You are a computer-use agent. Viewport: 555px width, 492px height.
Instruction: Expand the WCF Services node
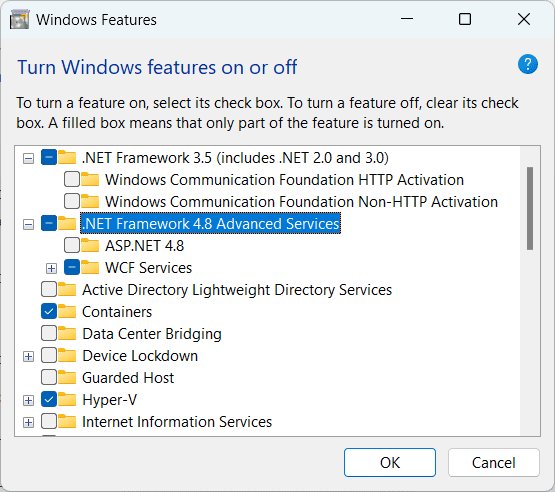coord(51,268)
